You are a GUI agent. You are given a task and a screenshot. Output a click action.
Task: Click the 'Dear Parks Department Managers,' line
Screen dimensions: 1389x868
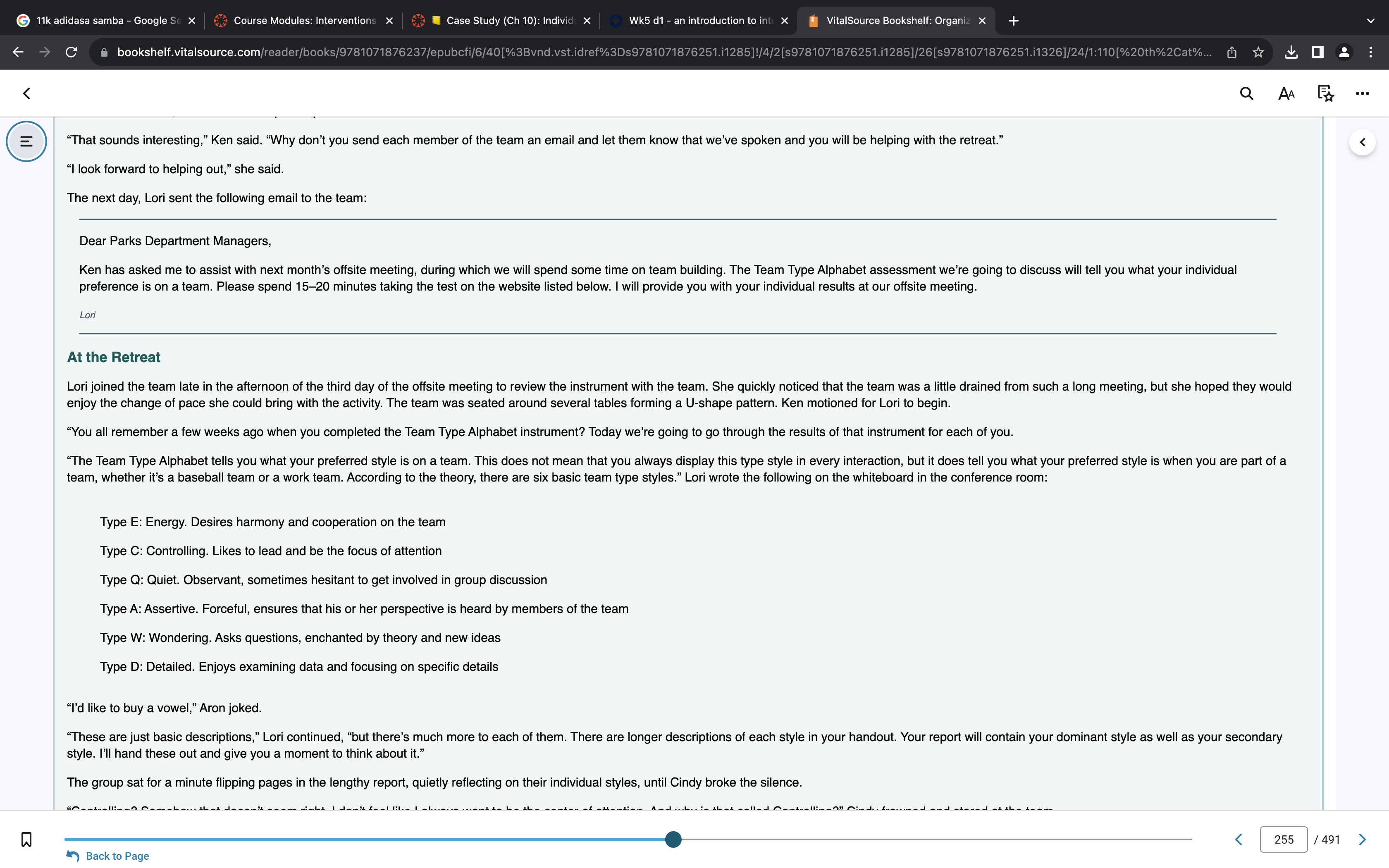[x=175, y=241]
